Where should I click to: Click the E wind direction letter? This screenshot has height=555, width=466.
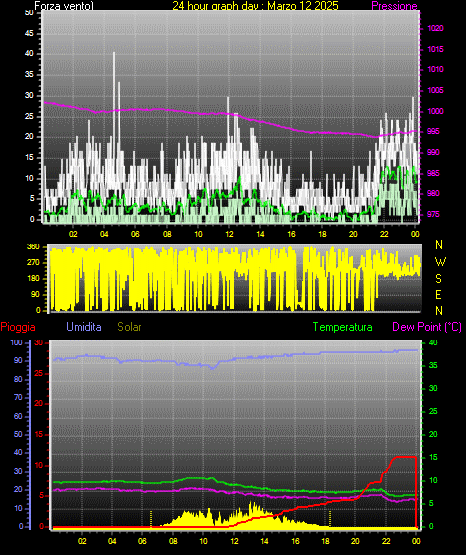tap(438, 295)
